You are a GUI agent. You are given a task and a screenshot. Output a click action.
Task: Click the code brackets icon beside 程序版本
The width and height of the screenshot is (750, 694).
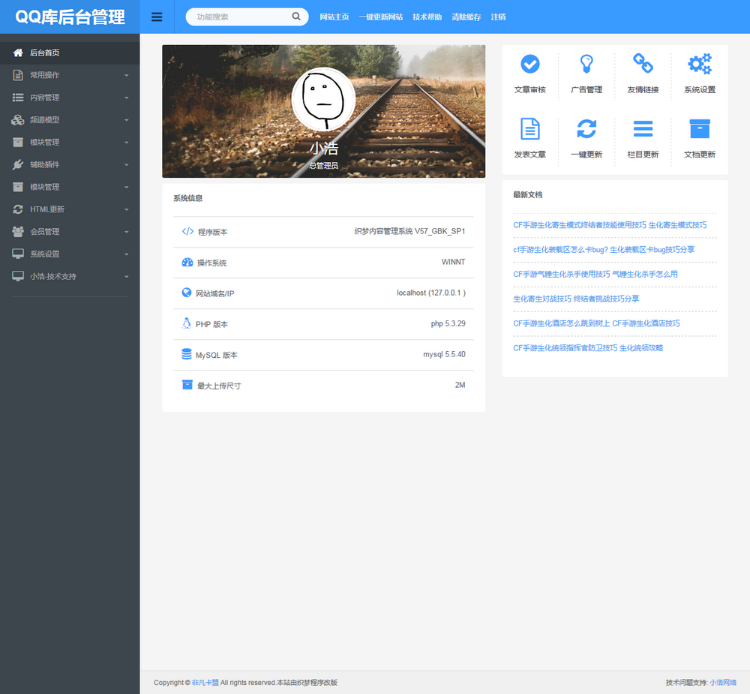tap(188, 231)
